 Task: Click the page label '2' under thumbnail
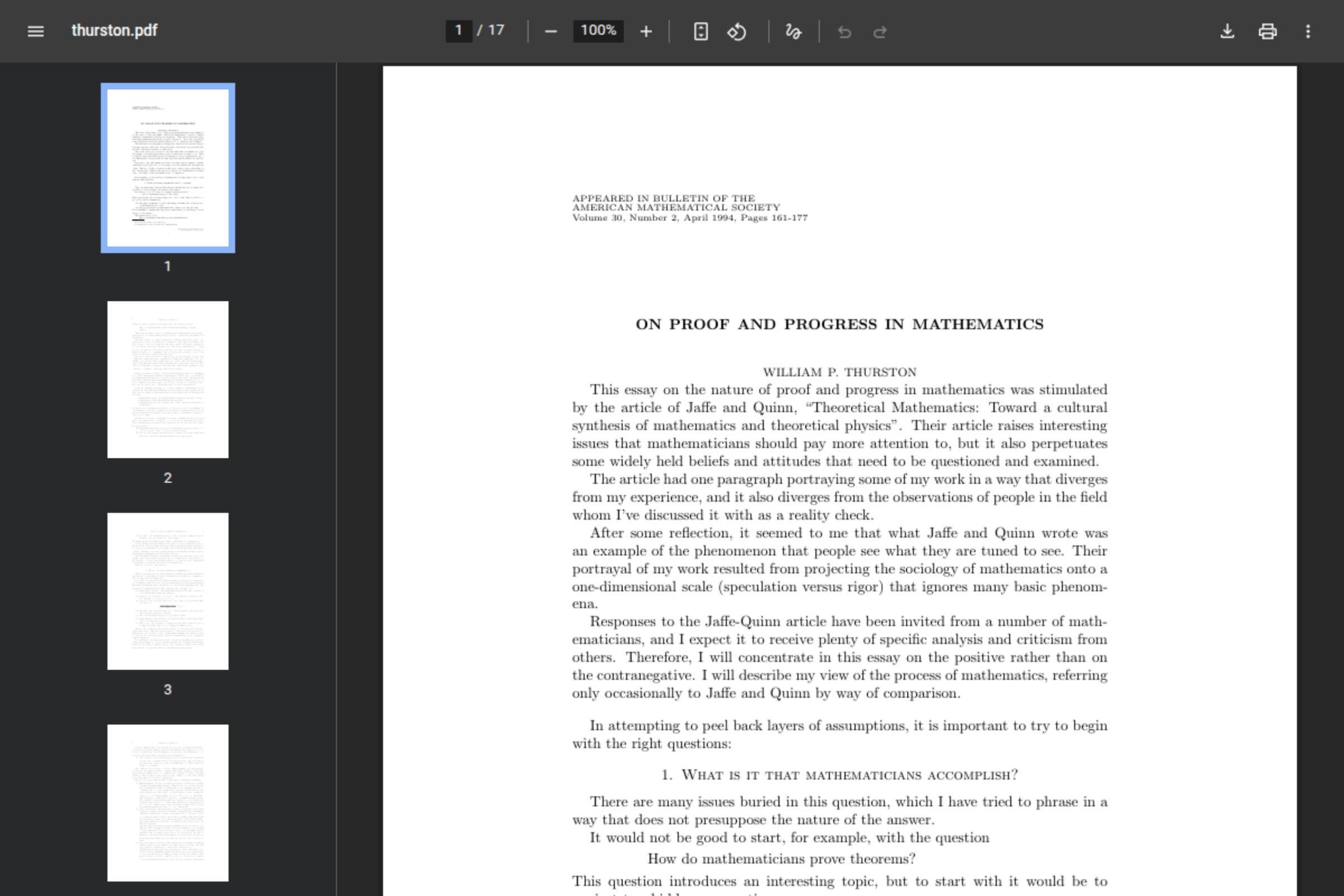pyautogui.click(x=167, y=478)
